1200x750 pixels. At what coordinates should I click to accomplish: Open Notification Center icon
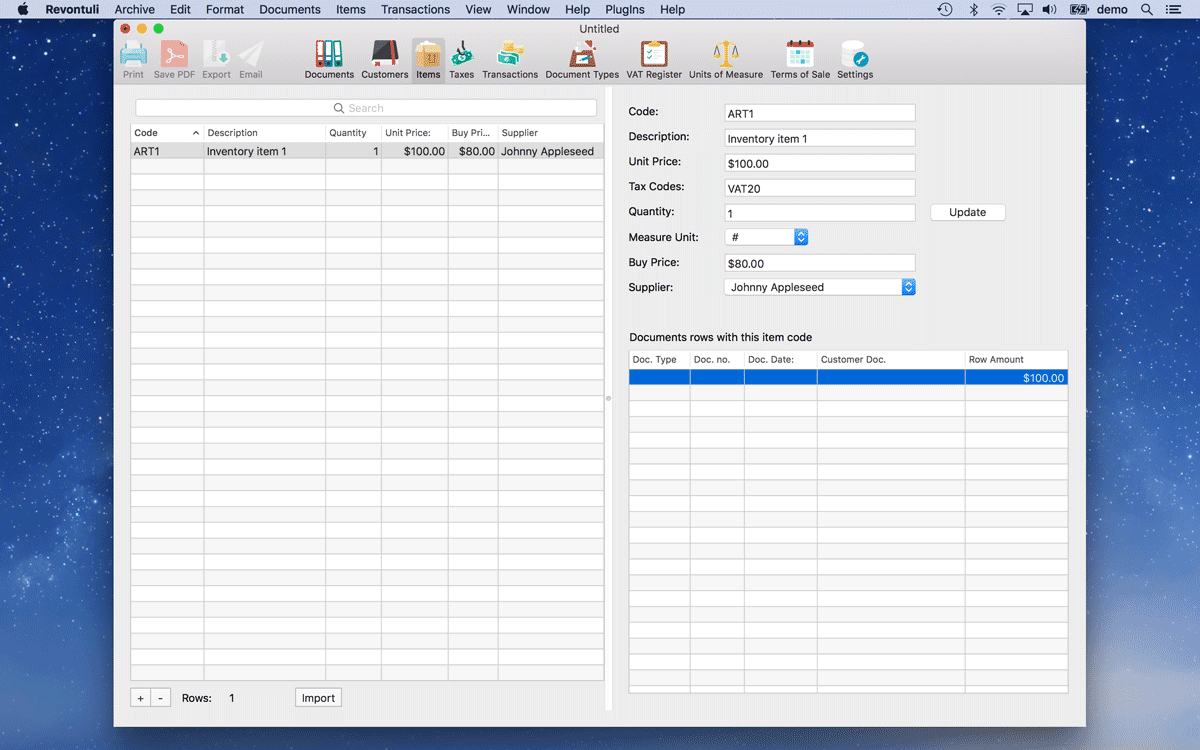pos(1173,9)
